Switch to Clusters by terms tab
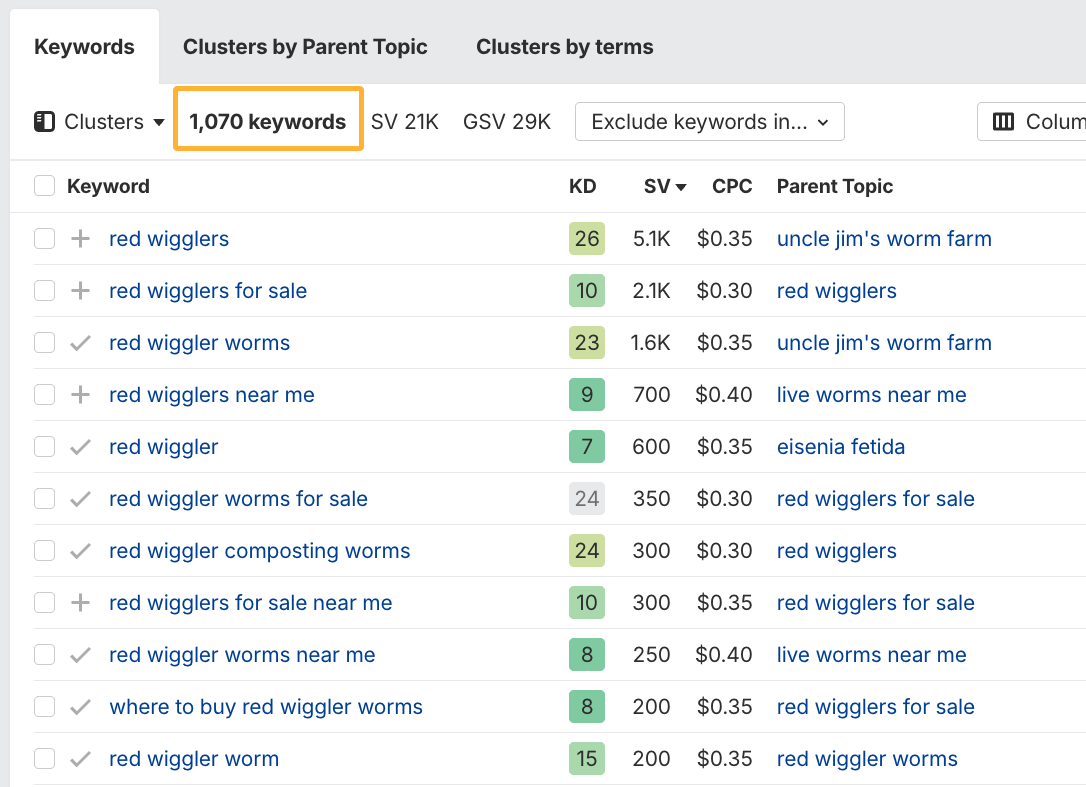Image resolution: width=1086 pixels, height=787 pixels. pyautogui.click(x=563, y=46)
